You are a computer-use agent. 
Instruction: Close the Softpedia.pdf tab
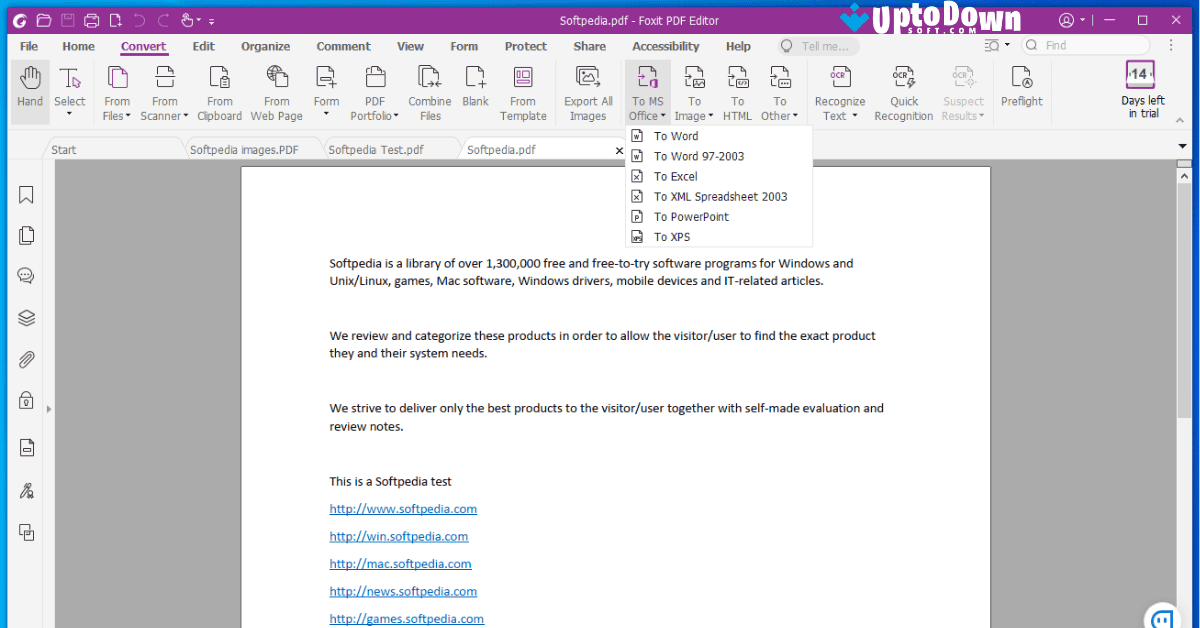(x=619, y=149)
